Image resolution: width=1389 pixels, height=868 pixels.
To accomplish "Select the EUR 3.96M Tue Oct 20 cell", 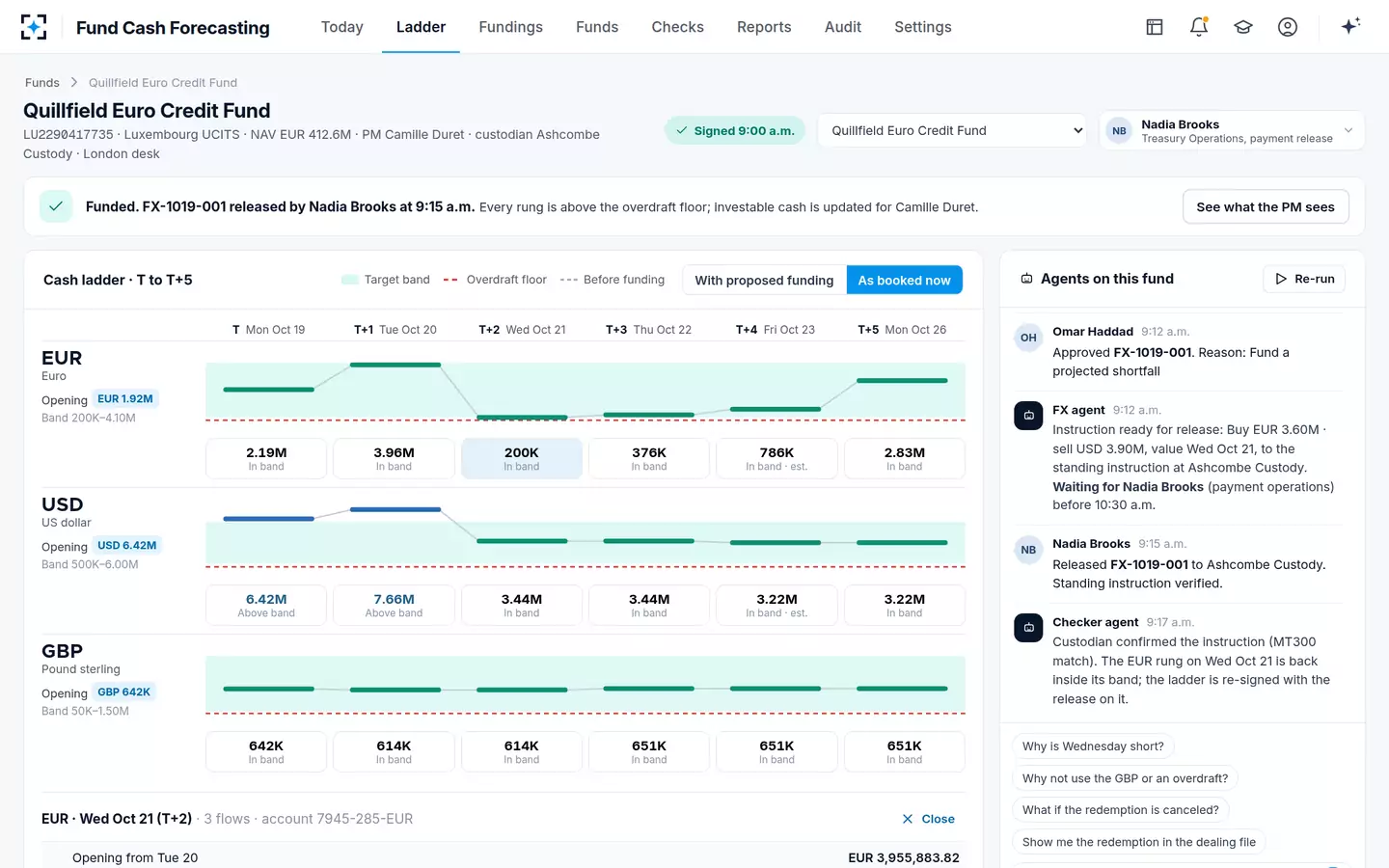I will [394, 458].
